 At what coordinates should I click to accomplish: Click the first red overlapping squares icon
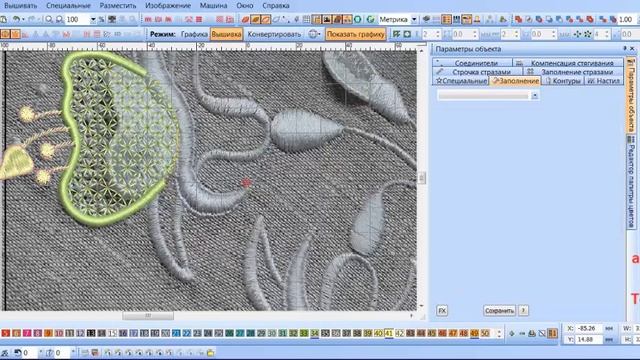coord(518,19)
